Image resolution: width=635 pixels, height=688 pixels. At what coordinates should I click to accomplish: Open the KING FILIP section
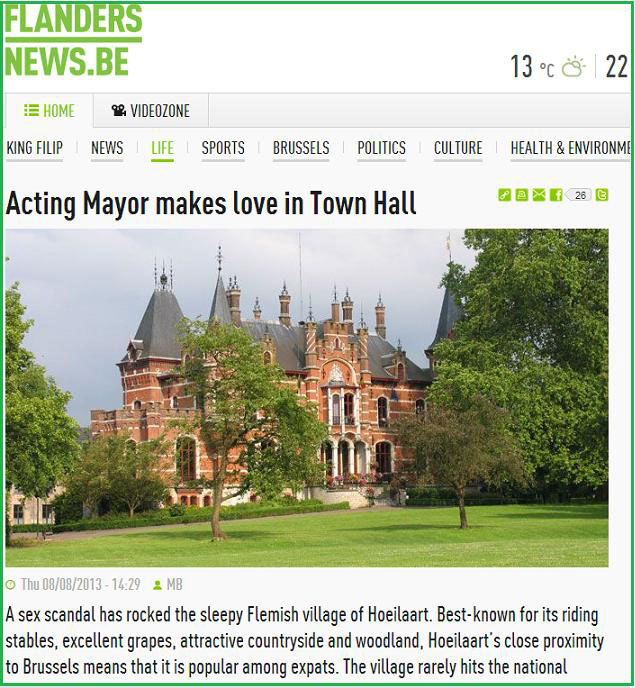[35, 148]
